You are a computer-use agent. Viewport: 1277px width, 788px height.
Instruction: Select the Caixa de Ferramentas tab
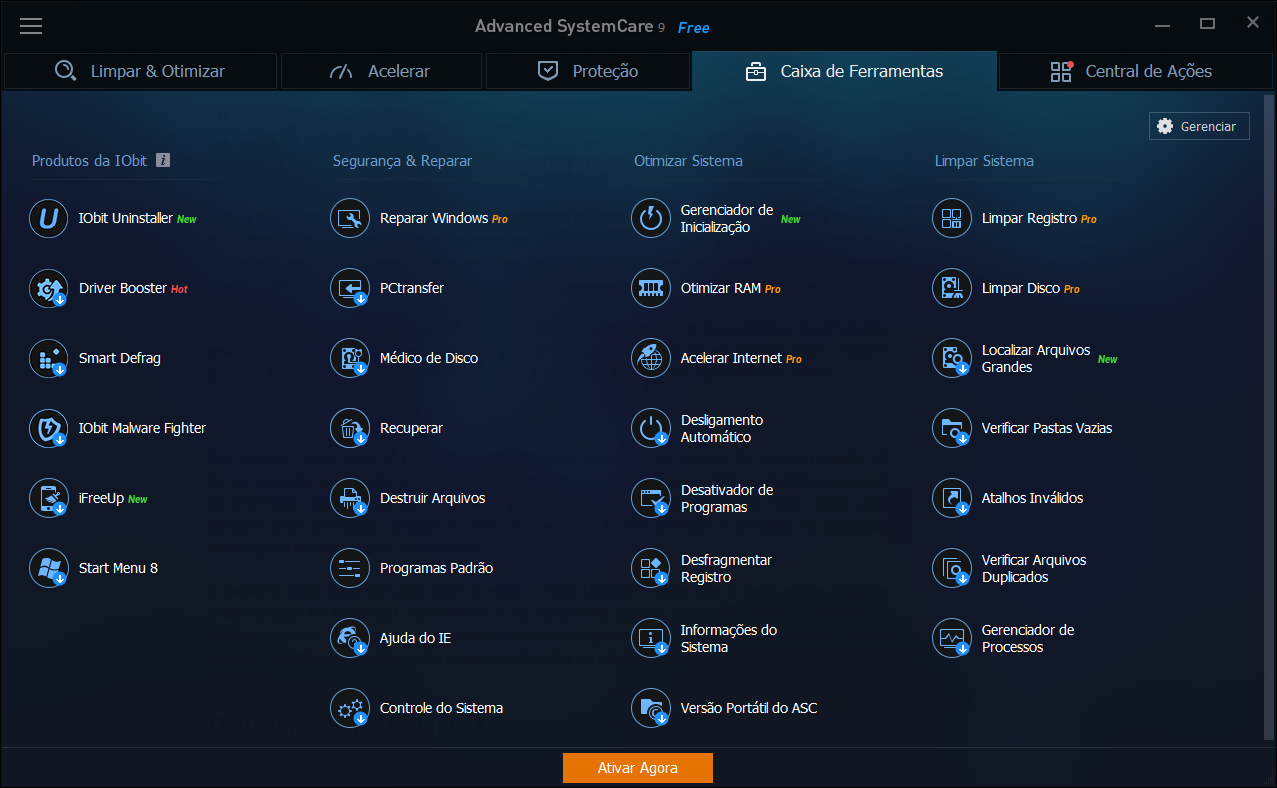pos(844,71)
